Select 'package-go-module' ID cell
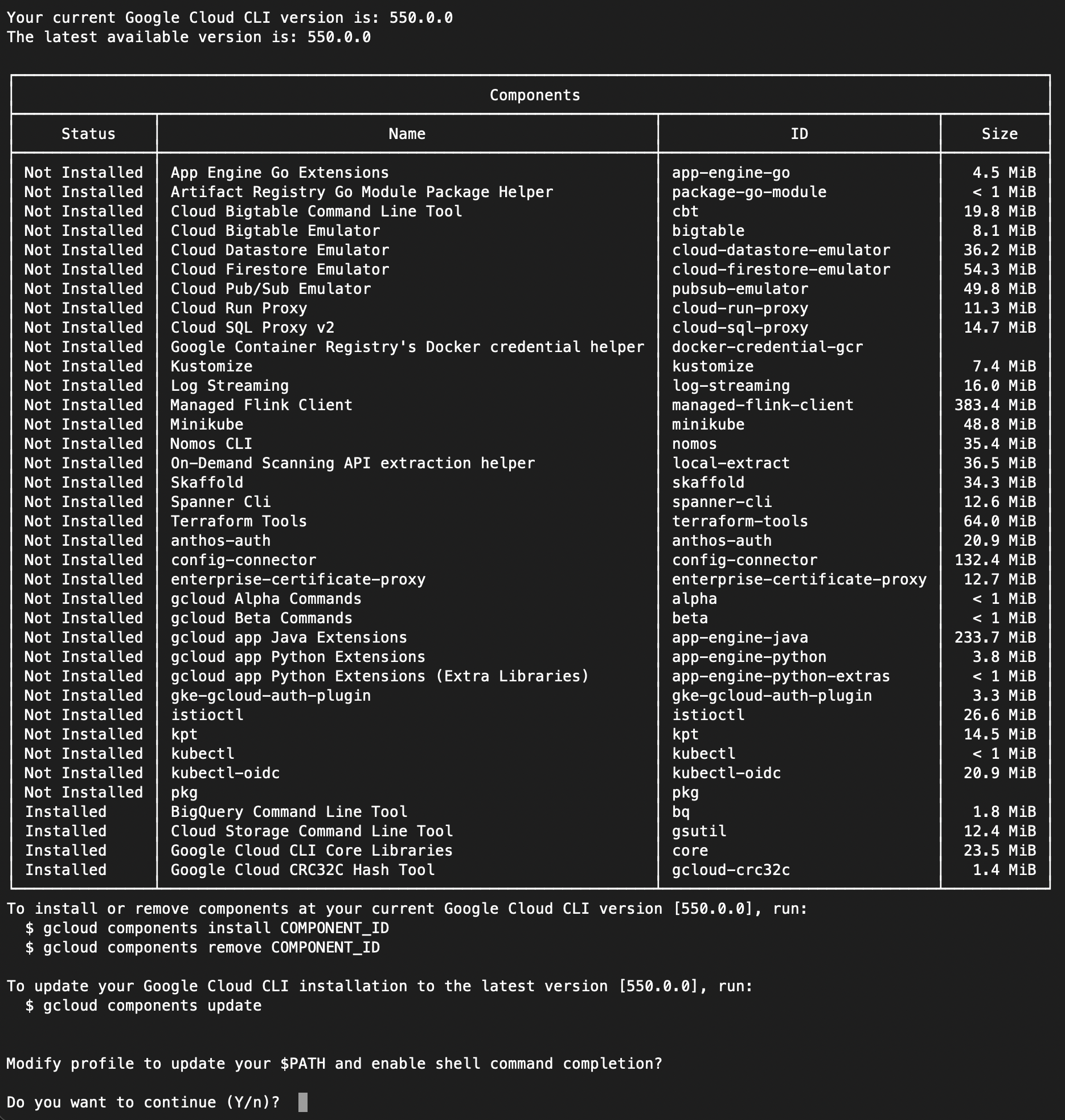 pyautogui.click(x=749, y=192)
